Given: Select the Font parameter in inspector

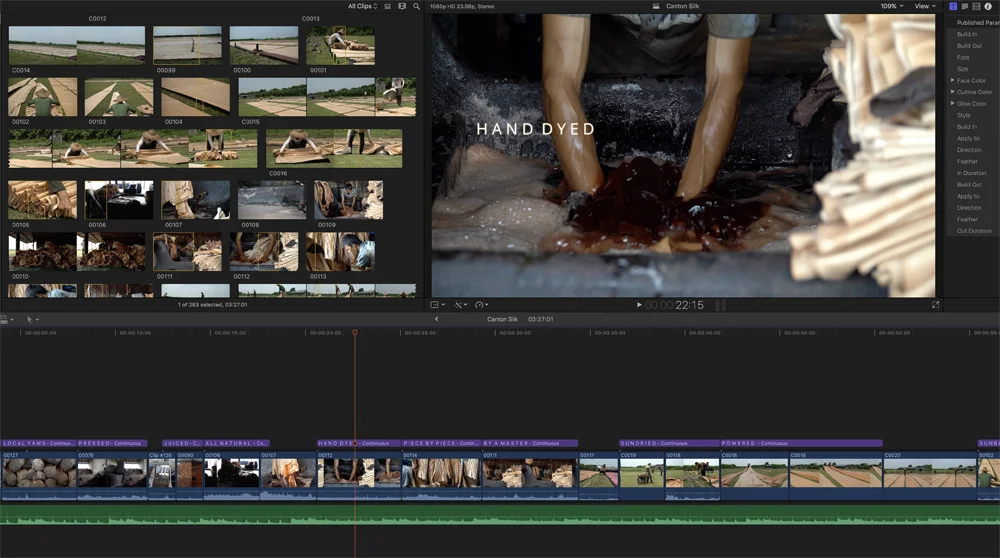Looking at the screenshot, I should click(962, 57).
